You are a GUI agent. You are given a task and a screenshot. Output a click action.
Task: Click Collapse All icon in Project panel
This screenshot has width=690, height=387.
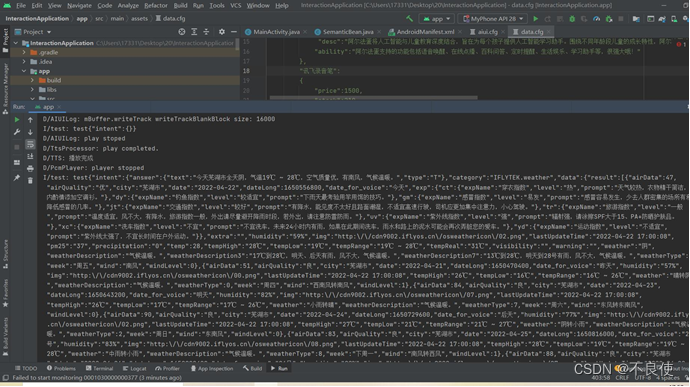206,32
